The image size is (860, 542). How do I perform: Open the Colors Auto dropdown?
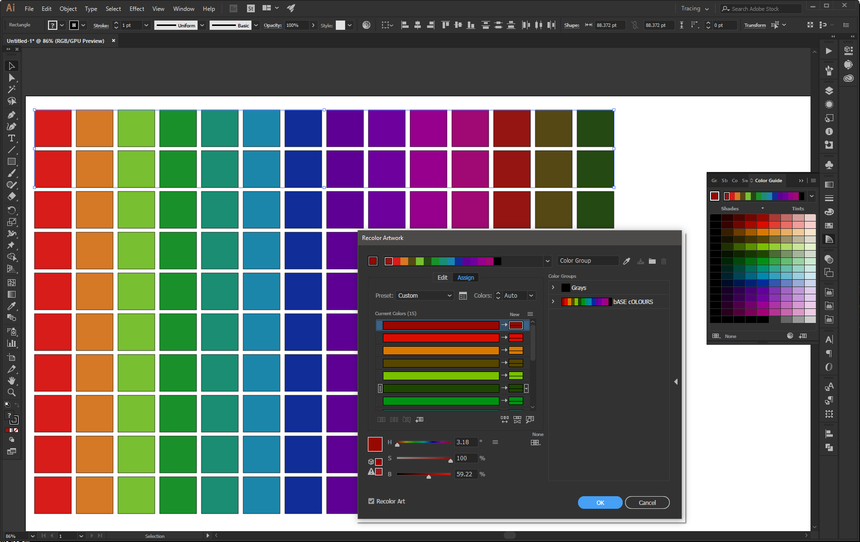pyautogui.click(x=517, y=296)
